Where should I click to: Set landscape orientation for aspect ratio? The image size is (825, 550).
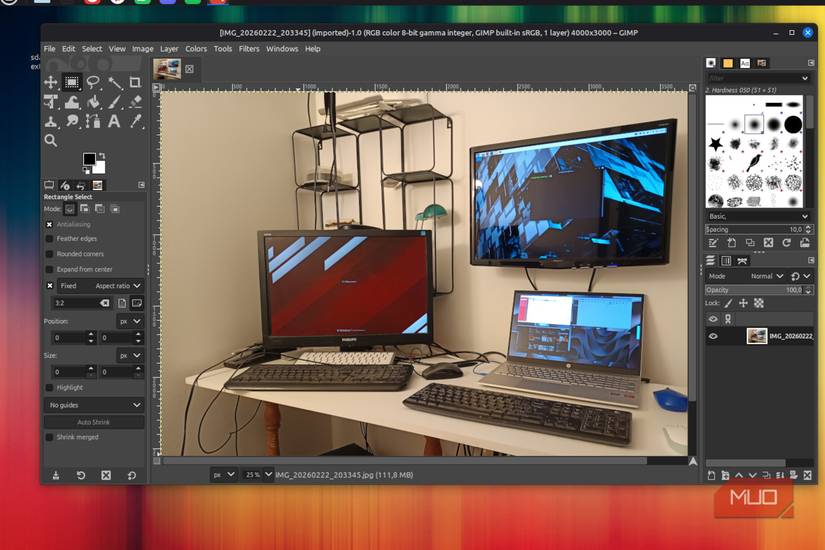(x=137, y=303)
